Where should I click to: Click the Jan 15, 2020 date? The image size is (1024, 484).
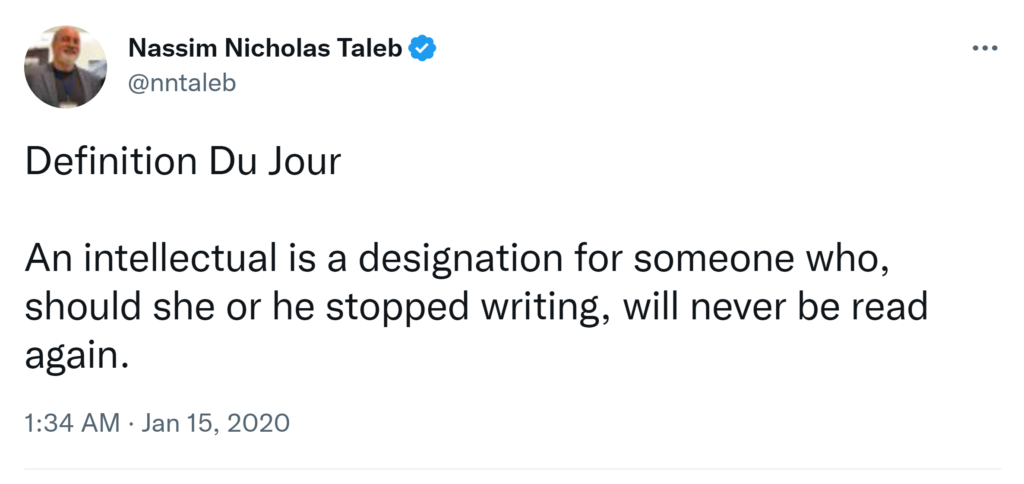[x=216, y=423]
